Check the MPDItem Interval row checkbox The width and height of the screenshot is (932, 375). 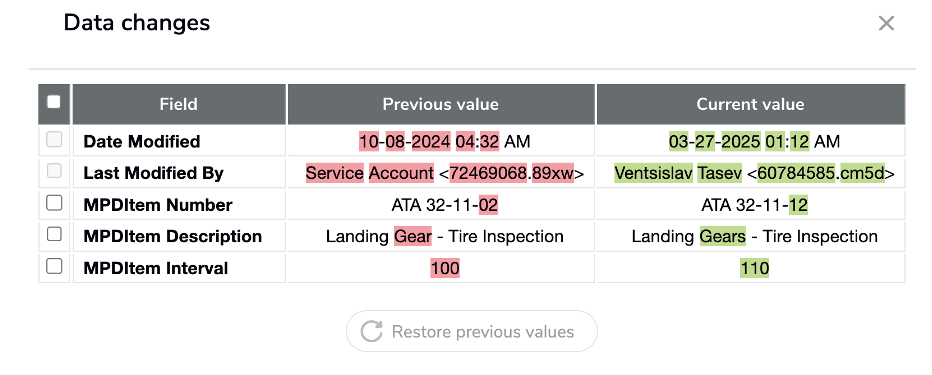pos(54,266)
